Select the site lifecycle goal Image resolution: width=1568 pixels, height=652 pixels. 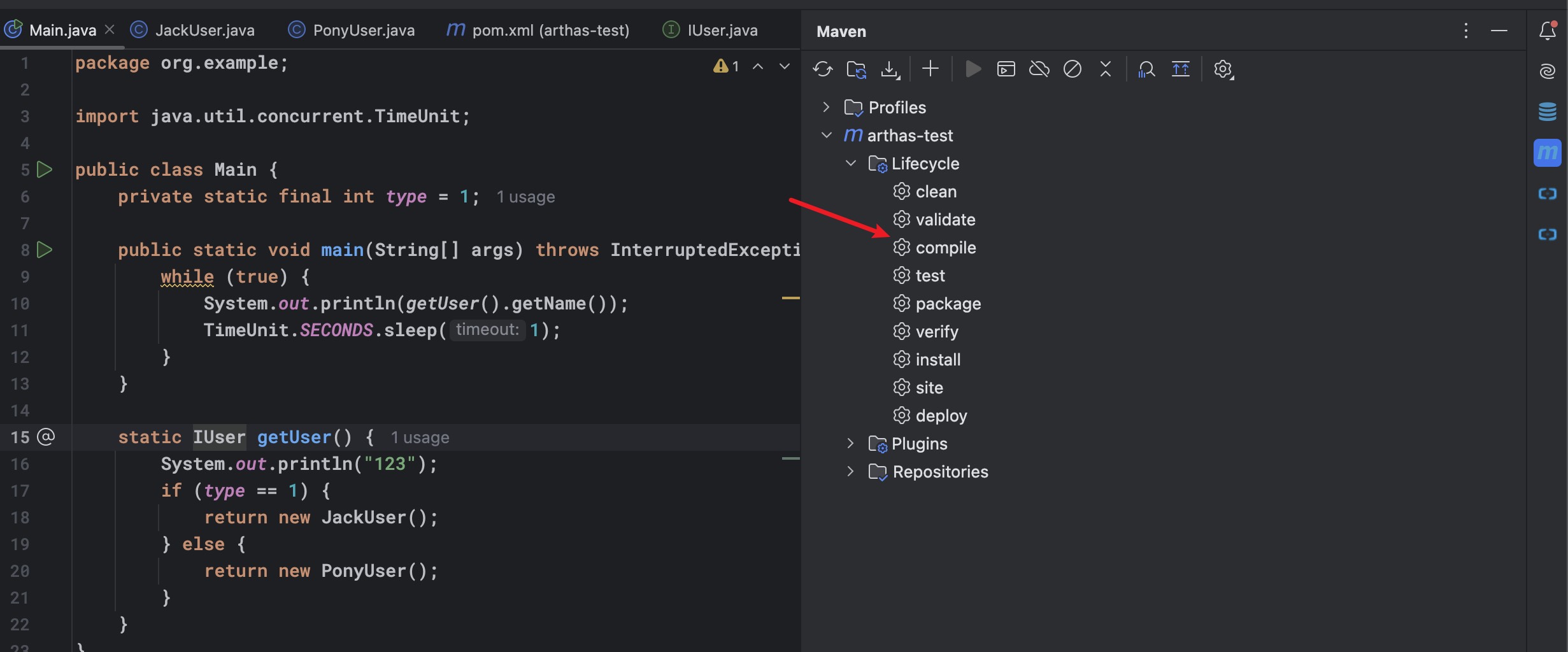(x=918, y=387)
